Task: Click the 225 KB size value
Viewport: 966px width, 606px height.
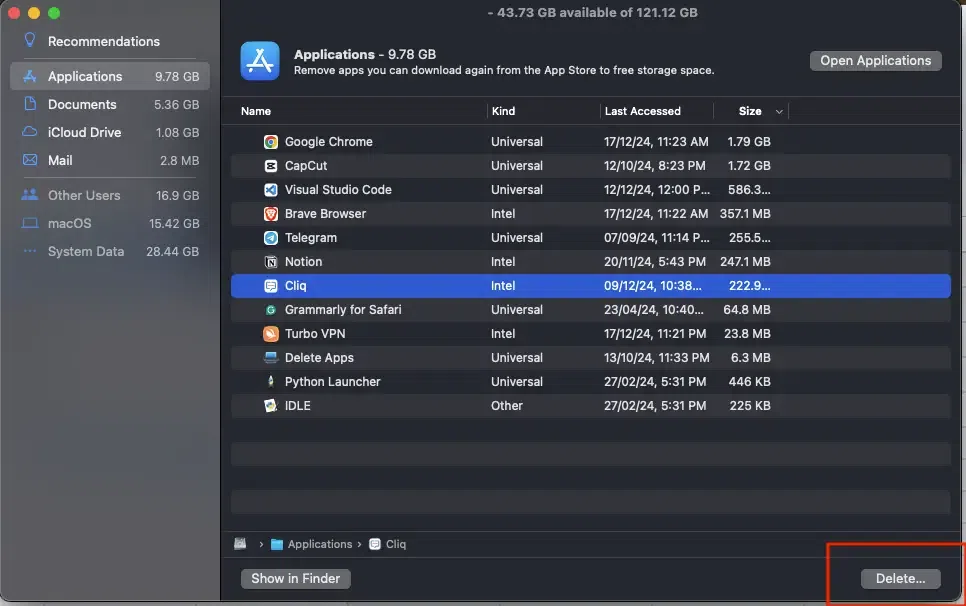Action: pyautogui.click(x=750, y=406)
